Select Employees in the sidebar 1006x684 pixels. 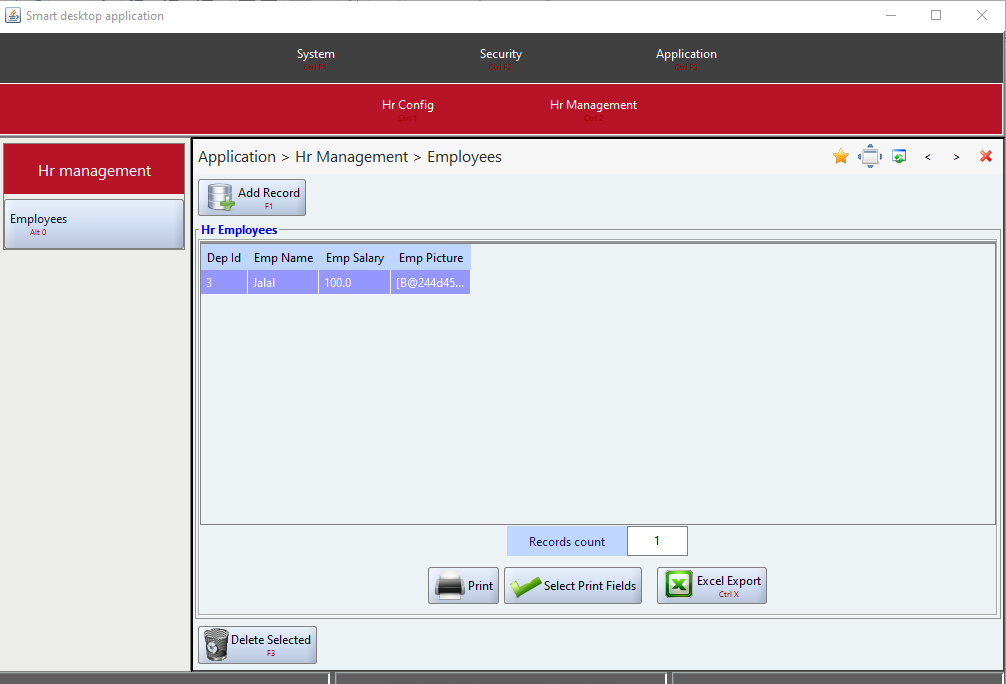[94, 223]
